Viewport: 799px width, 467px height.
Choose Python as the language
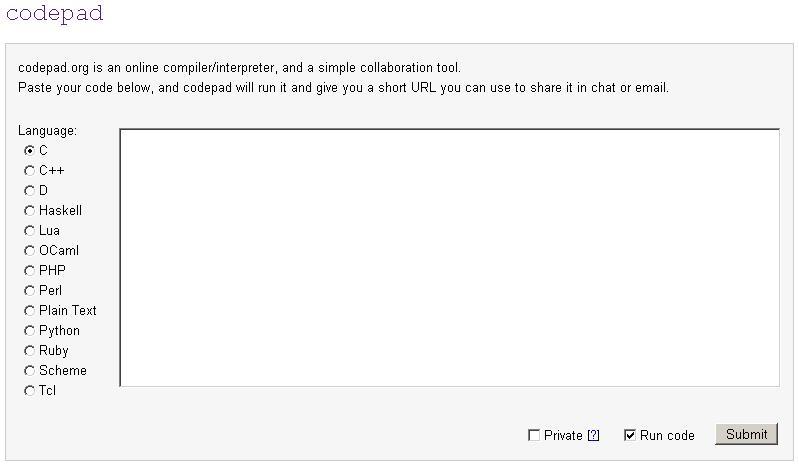(30, 330)
